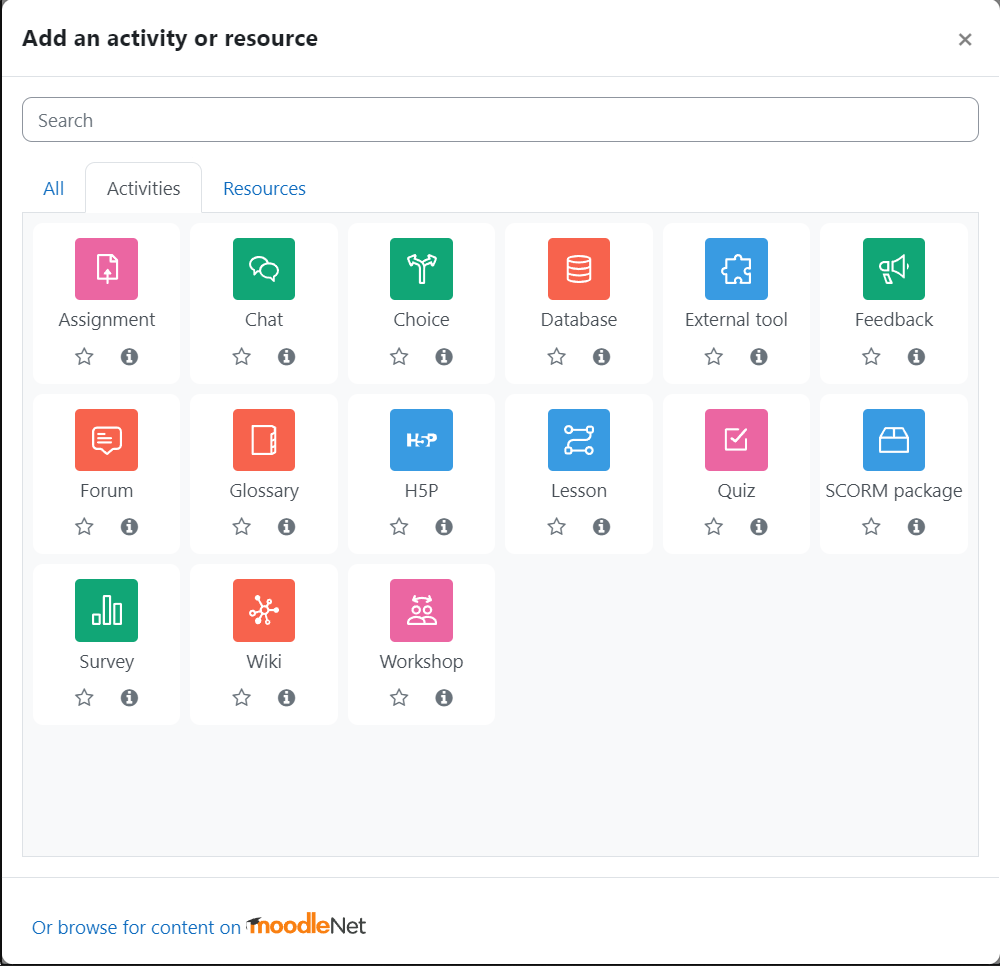Select the Feedback megaphone icon

pyautogui.click(x=893, y=268)
